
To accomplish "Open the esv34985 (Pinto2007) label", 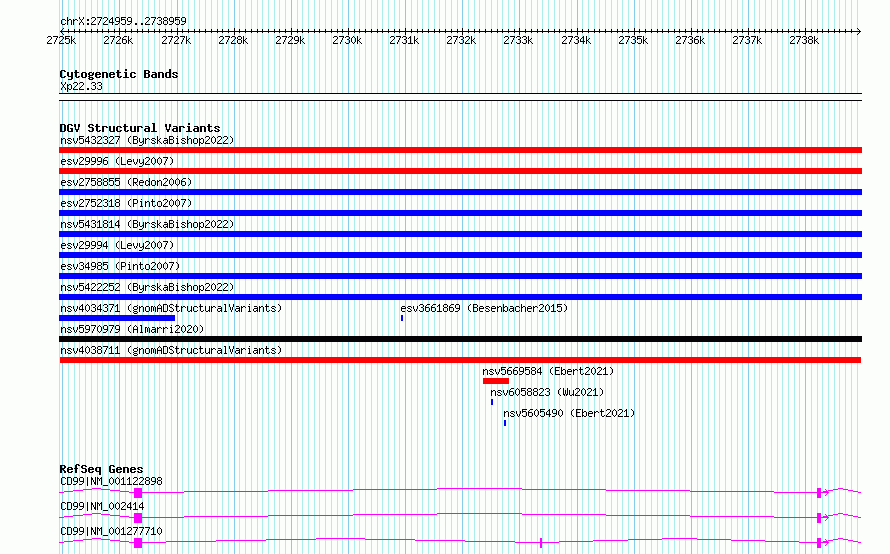I will click(x=120, y=266).
